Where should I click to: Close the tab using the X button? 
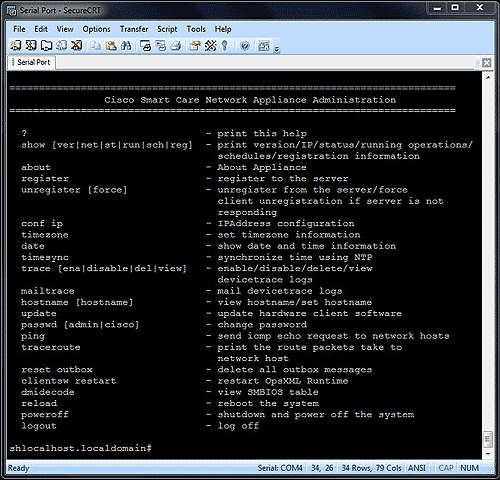(x=487, y=62)
